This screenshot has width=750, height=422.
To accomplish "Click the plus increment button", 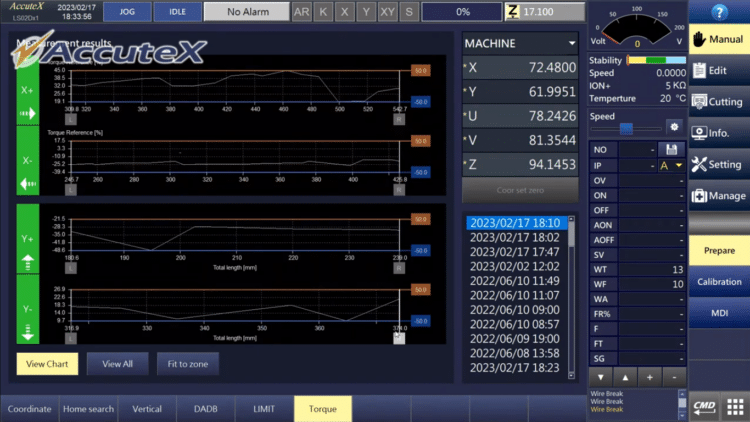I will coord(650,378).
